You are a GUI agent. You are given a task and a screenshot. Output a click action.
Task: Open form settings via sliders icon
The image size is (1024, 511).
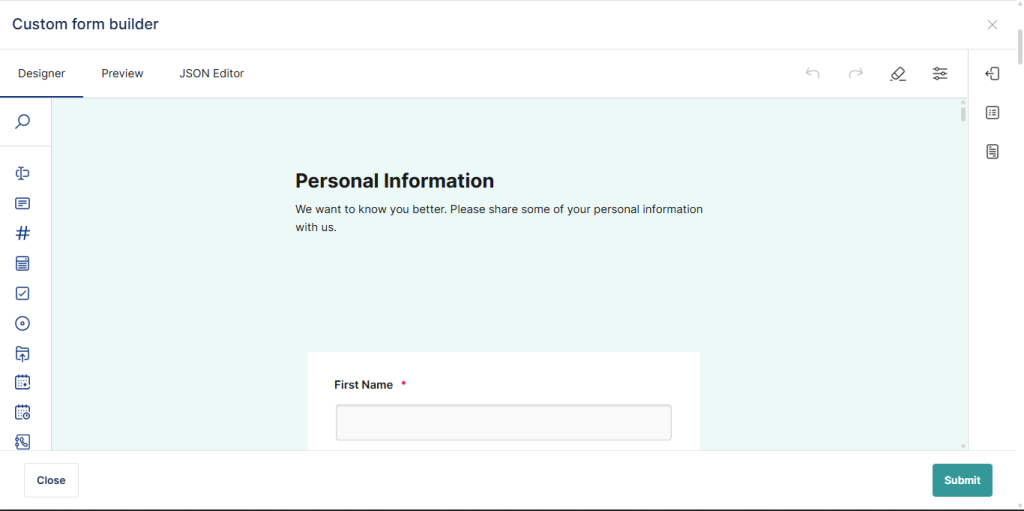[940, 73]
